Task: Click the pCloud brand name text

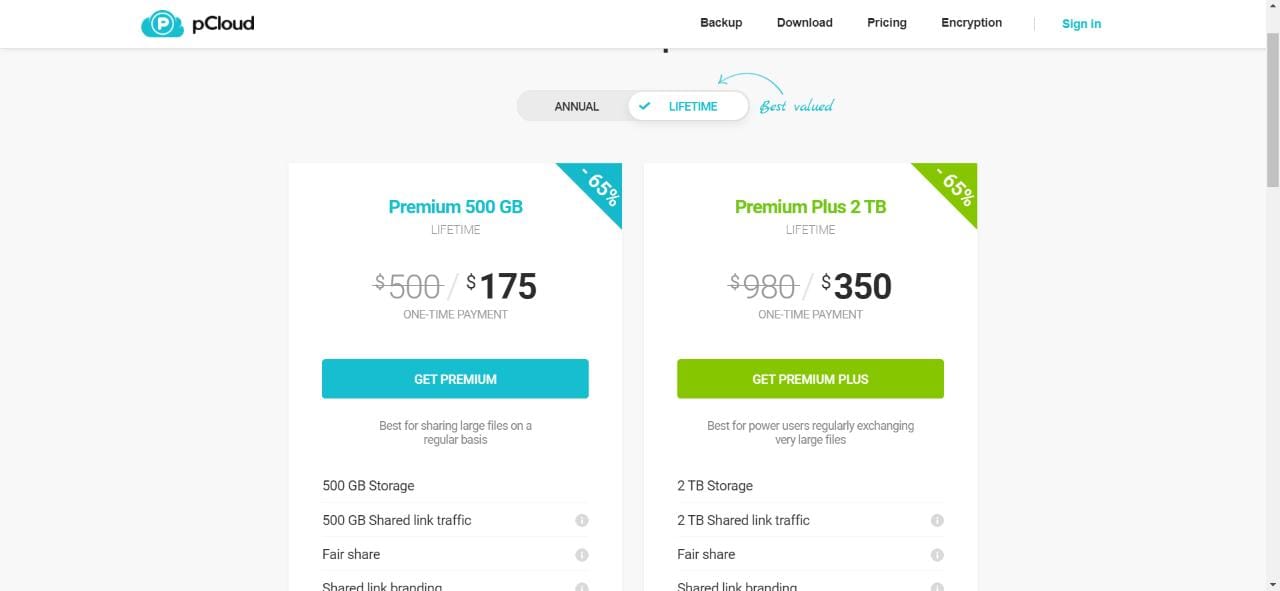Action: point(223,23)
